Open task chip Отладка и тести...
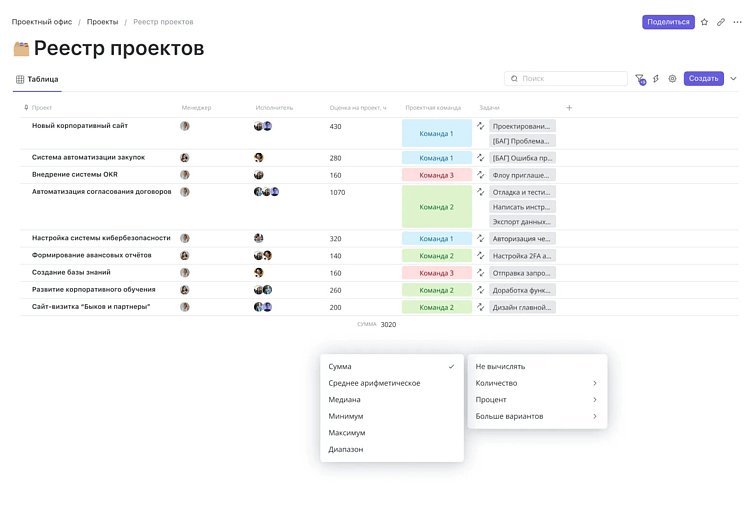 click(x=522, y=192)
